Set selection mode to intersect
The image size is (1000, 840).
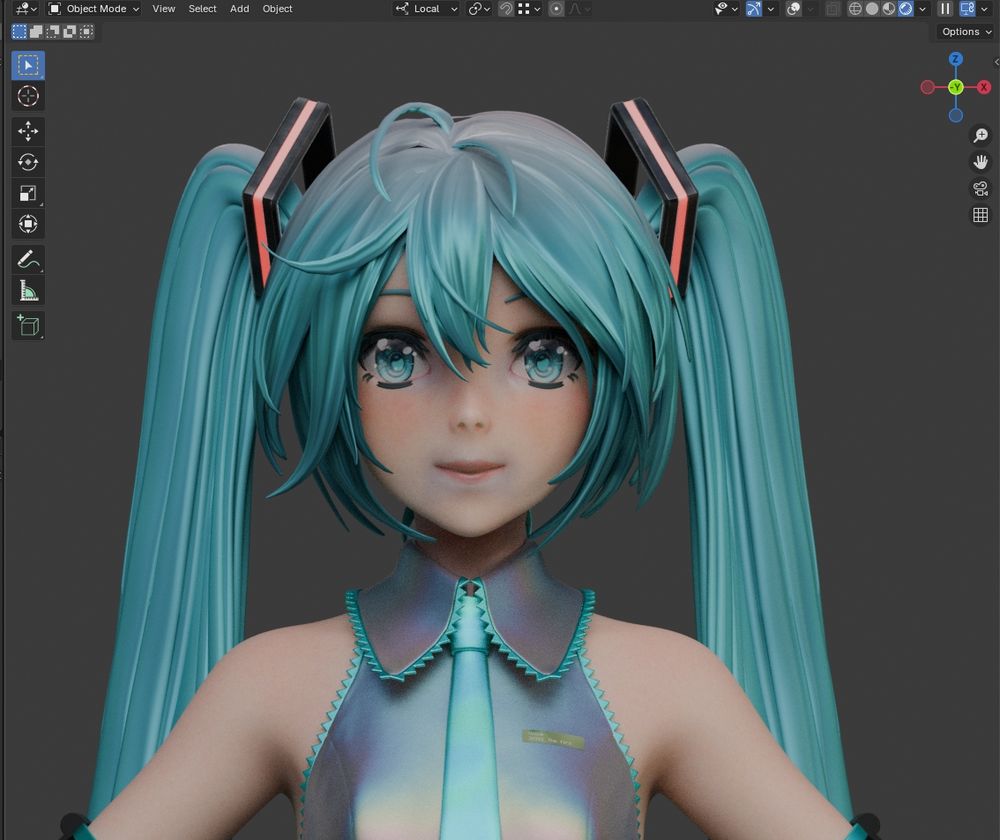tap(86, 31)
